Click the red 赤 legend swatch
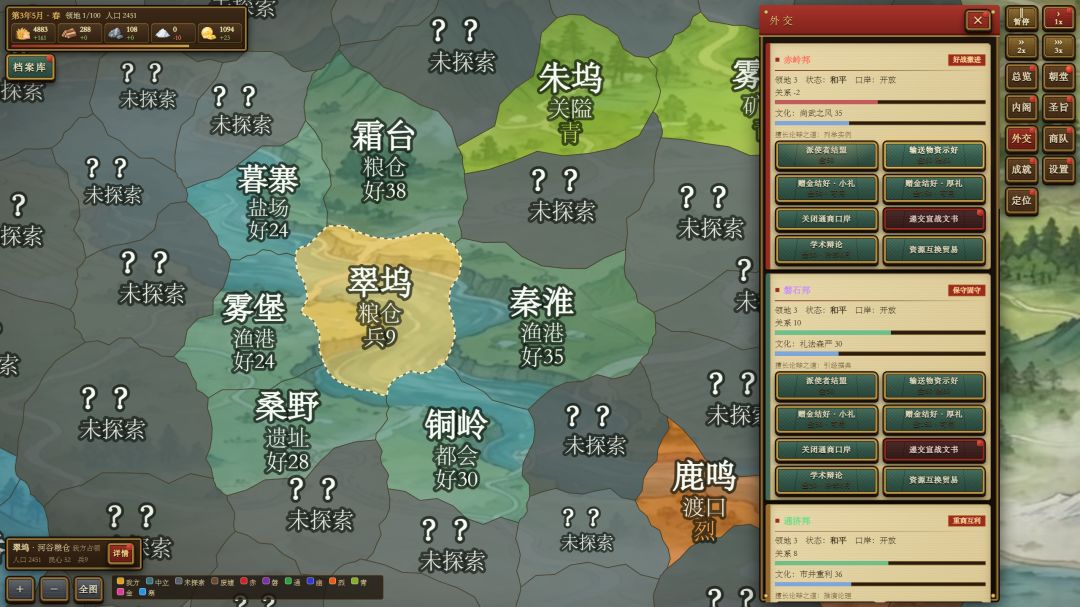The width and height of the screenshot is (1080, 607). tap(244, 582)
